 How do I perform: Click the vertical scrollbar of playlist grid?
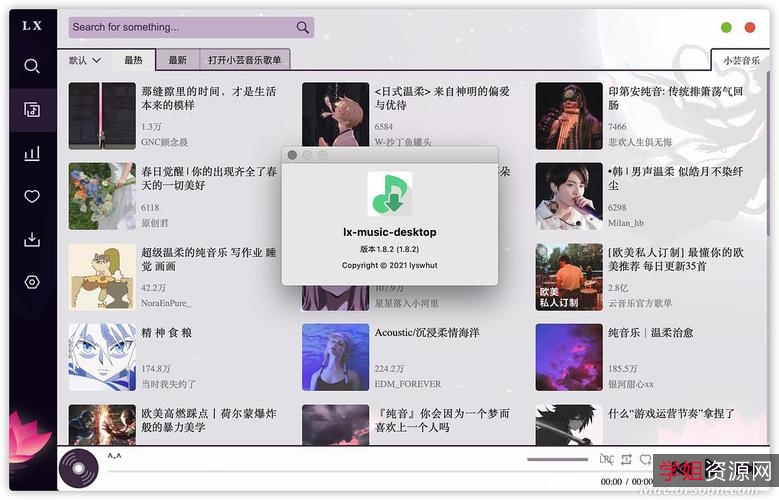[767, 154]
